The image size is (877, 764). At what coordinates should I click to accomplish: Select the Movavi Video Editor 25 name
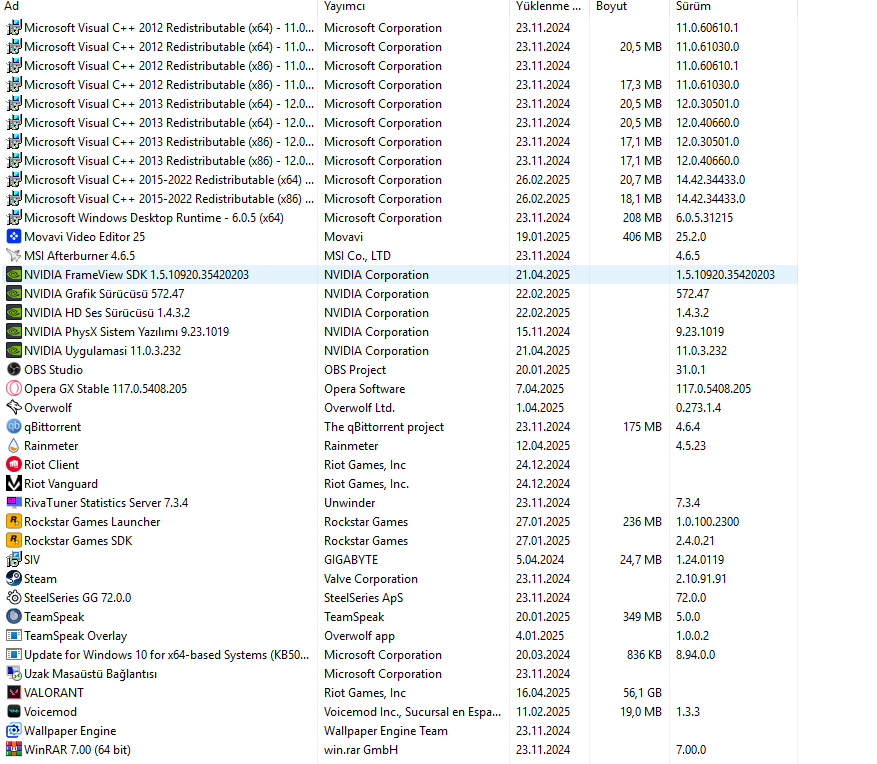[84, 237]
